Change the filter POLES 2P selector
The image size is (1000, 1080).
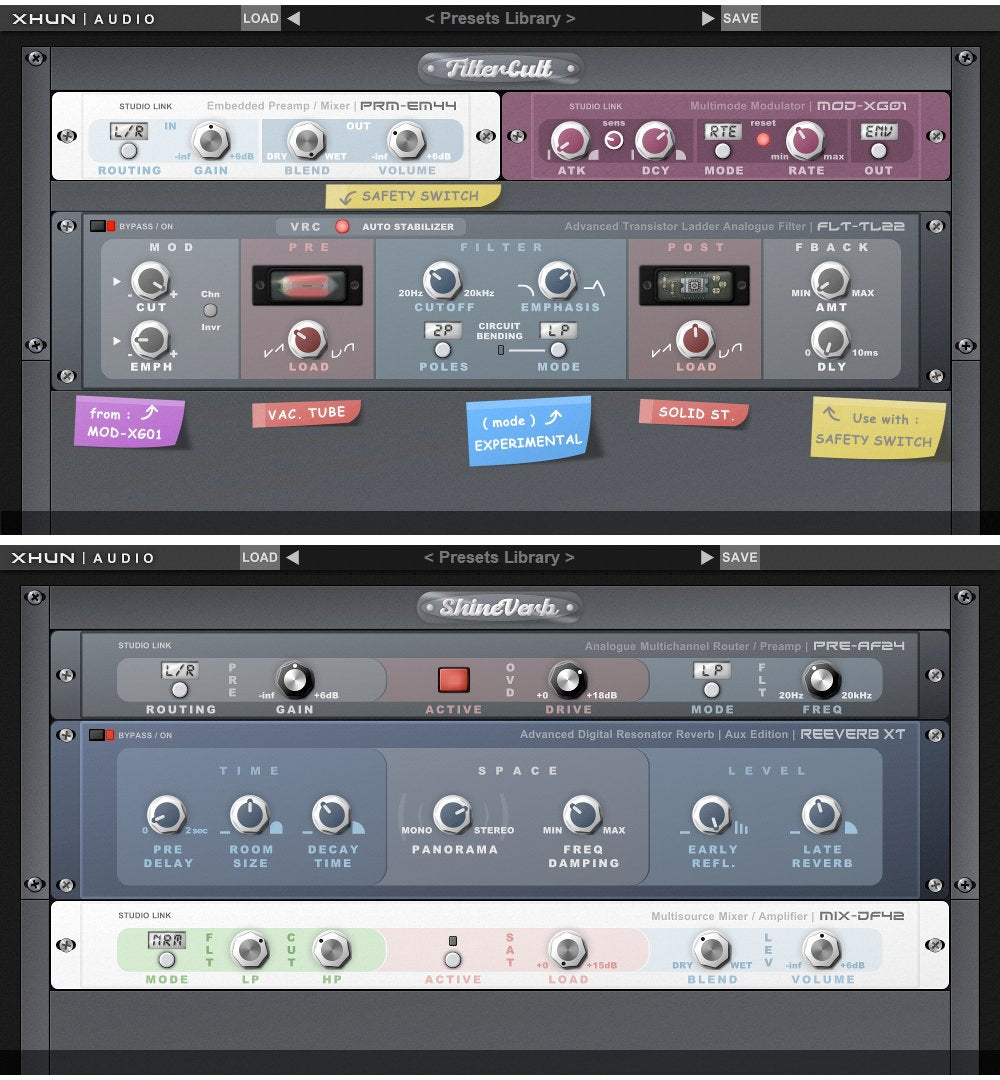(x=442, y=349)
